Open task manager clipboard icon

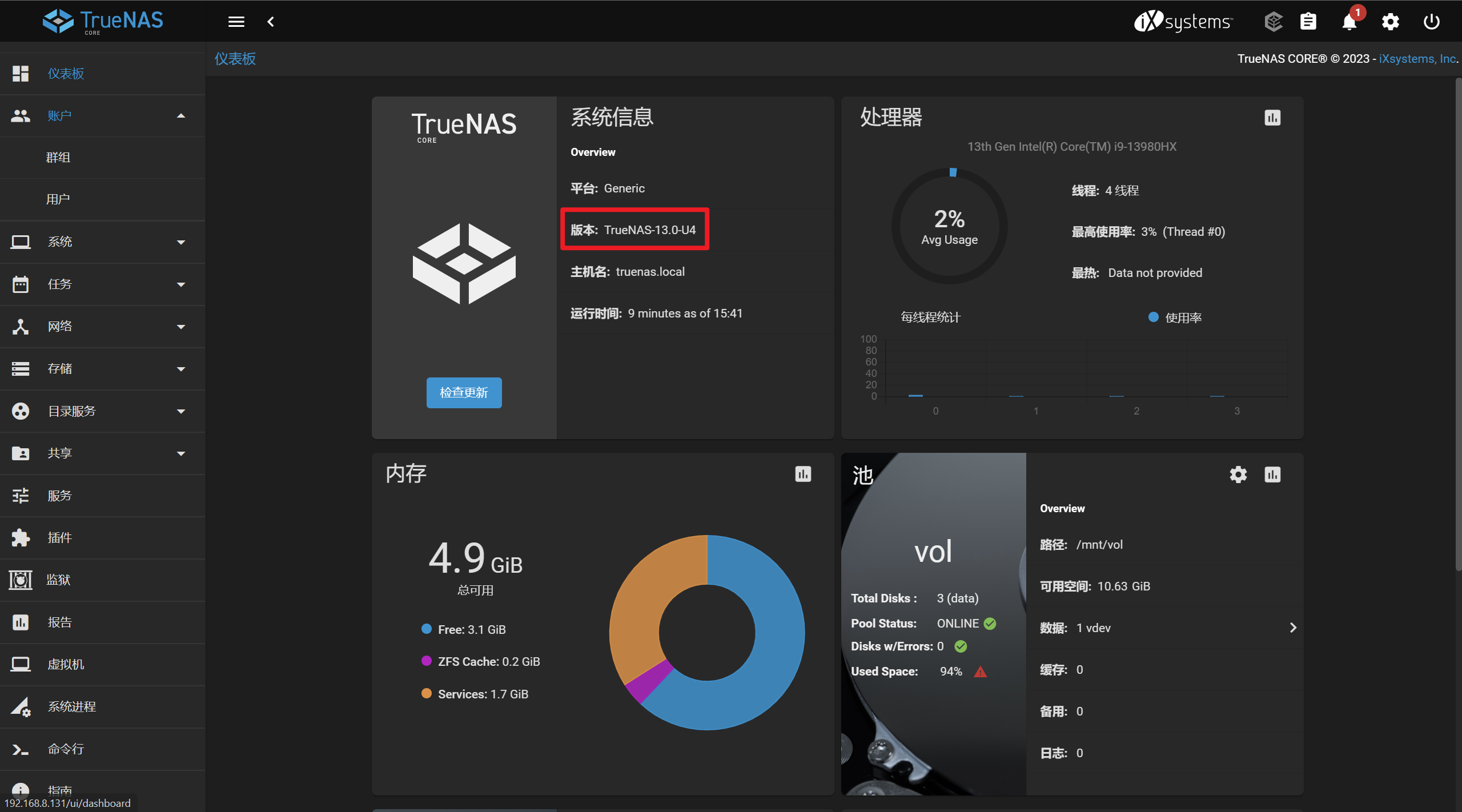coord(1308,22)
